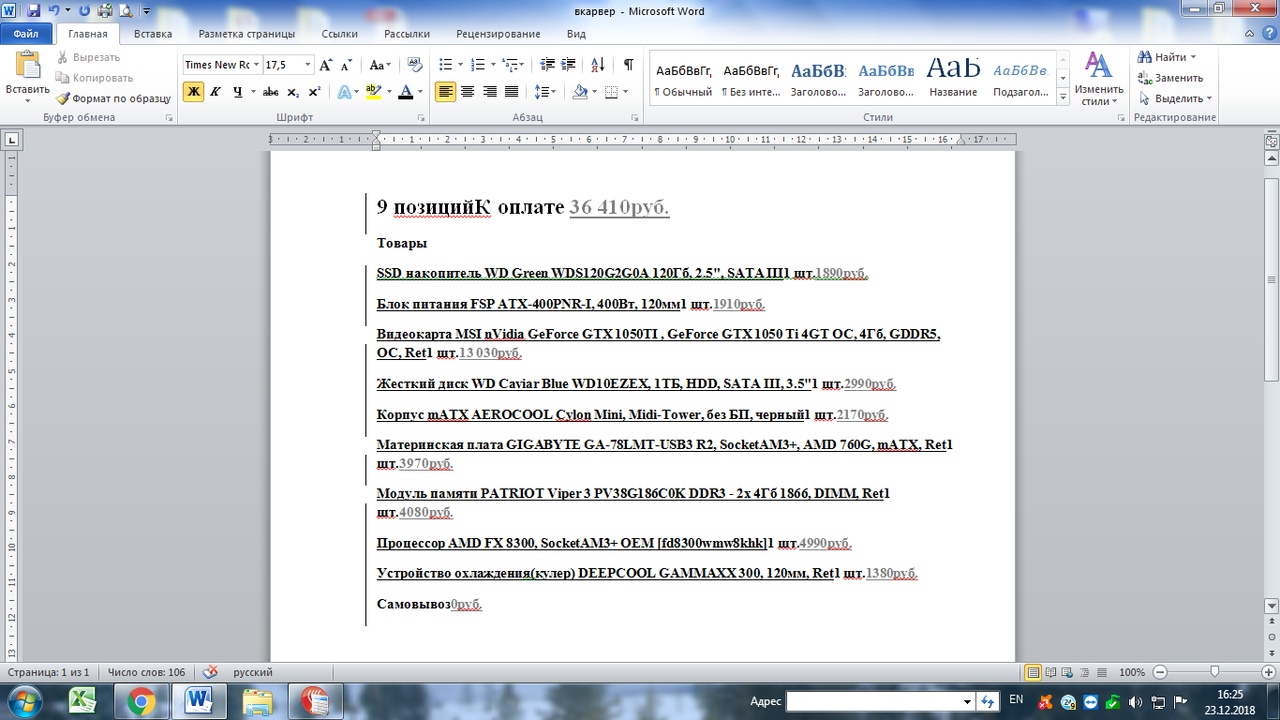The width and height of the screenshot is (1280, 720).
Task: Switch to the Рассылки tab
Action: [407, 34]
